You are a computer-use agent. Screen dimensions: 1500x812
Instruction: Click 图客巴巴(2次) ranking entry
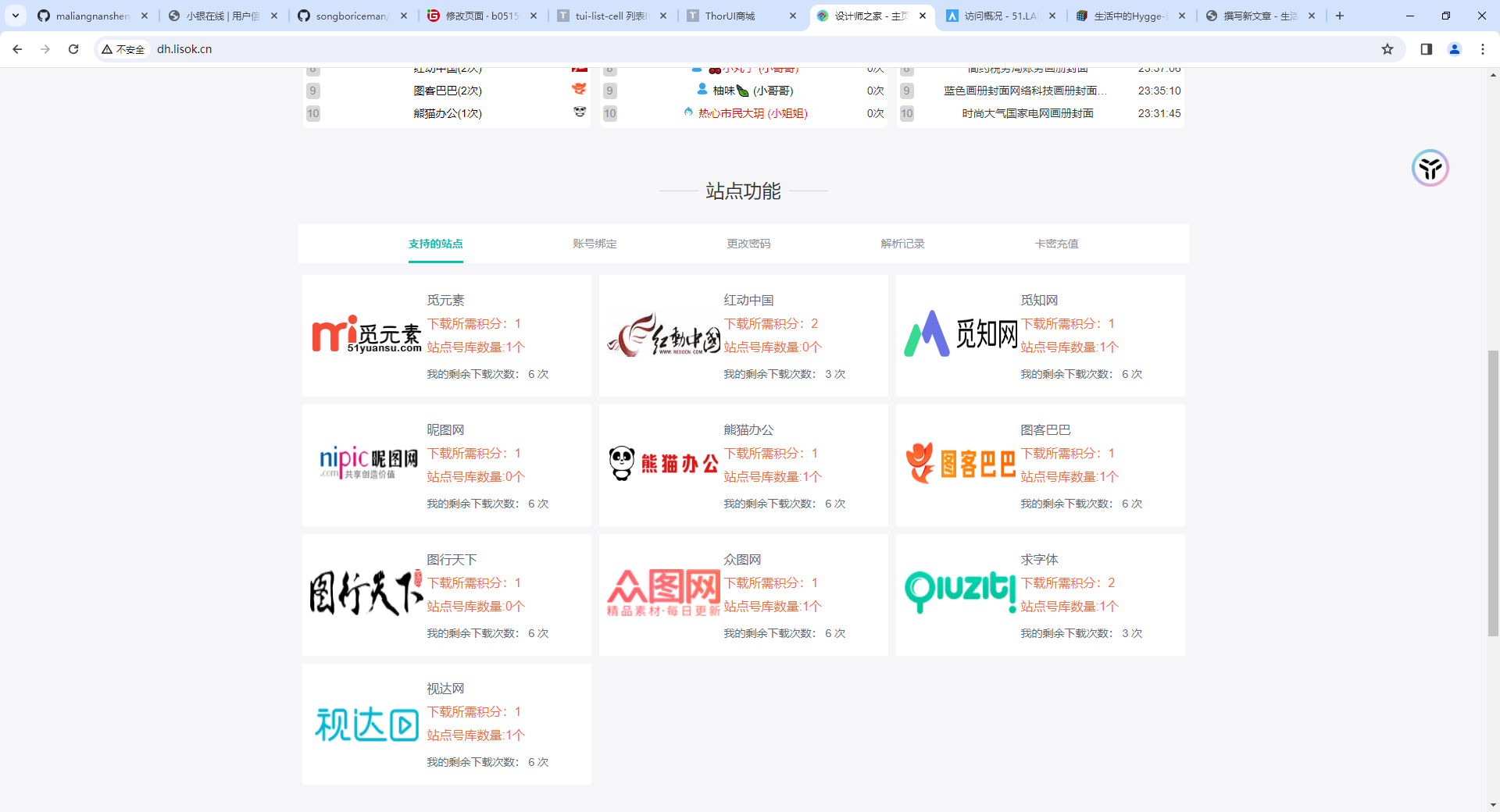click(x=448, y=91)
